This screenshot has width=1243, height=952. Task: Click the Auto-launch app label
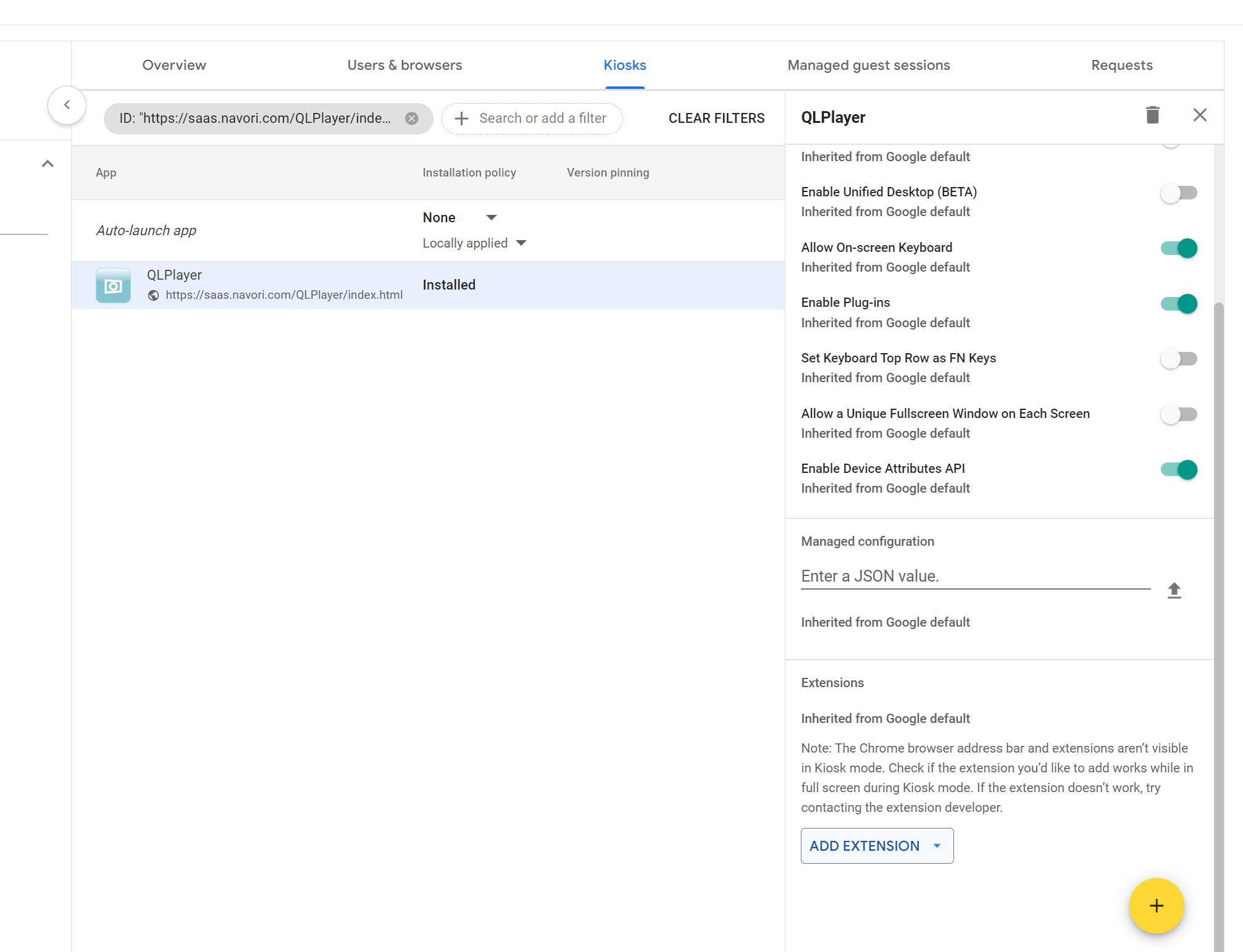146,231
